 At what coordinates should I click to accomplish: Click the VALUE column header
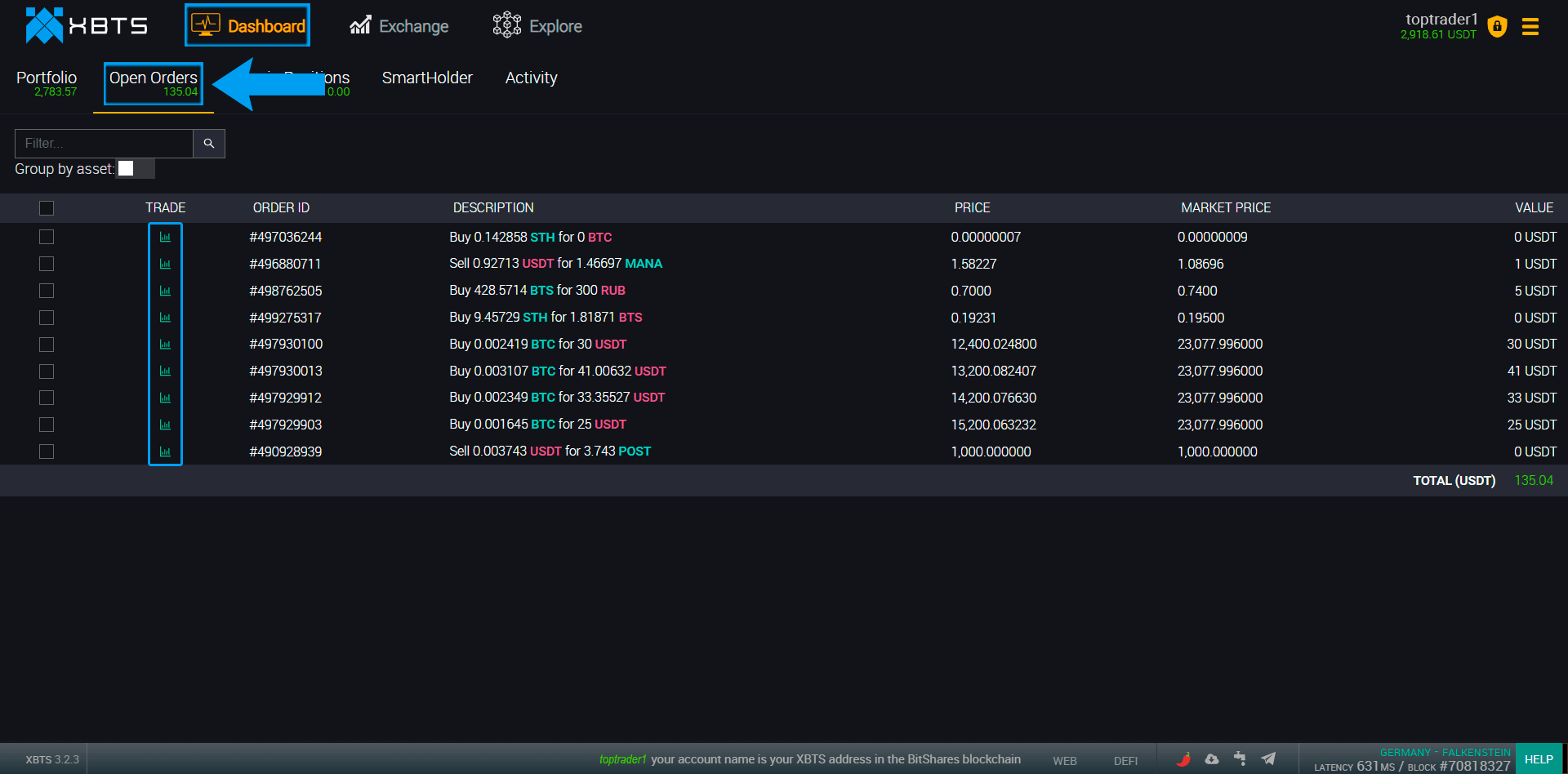[1535, 208]
